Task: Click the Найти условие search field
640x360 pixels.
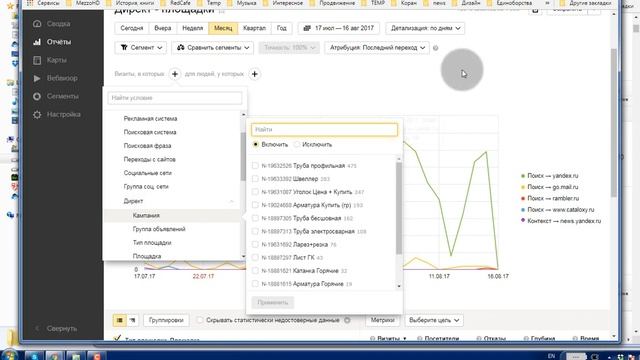Action: coord(175,98)
